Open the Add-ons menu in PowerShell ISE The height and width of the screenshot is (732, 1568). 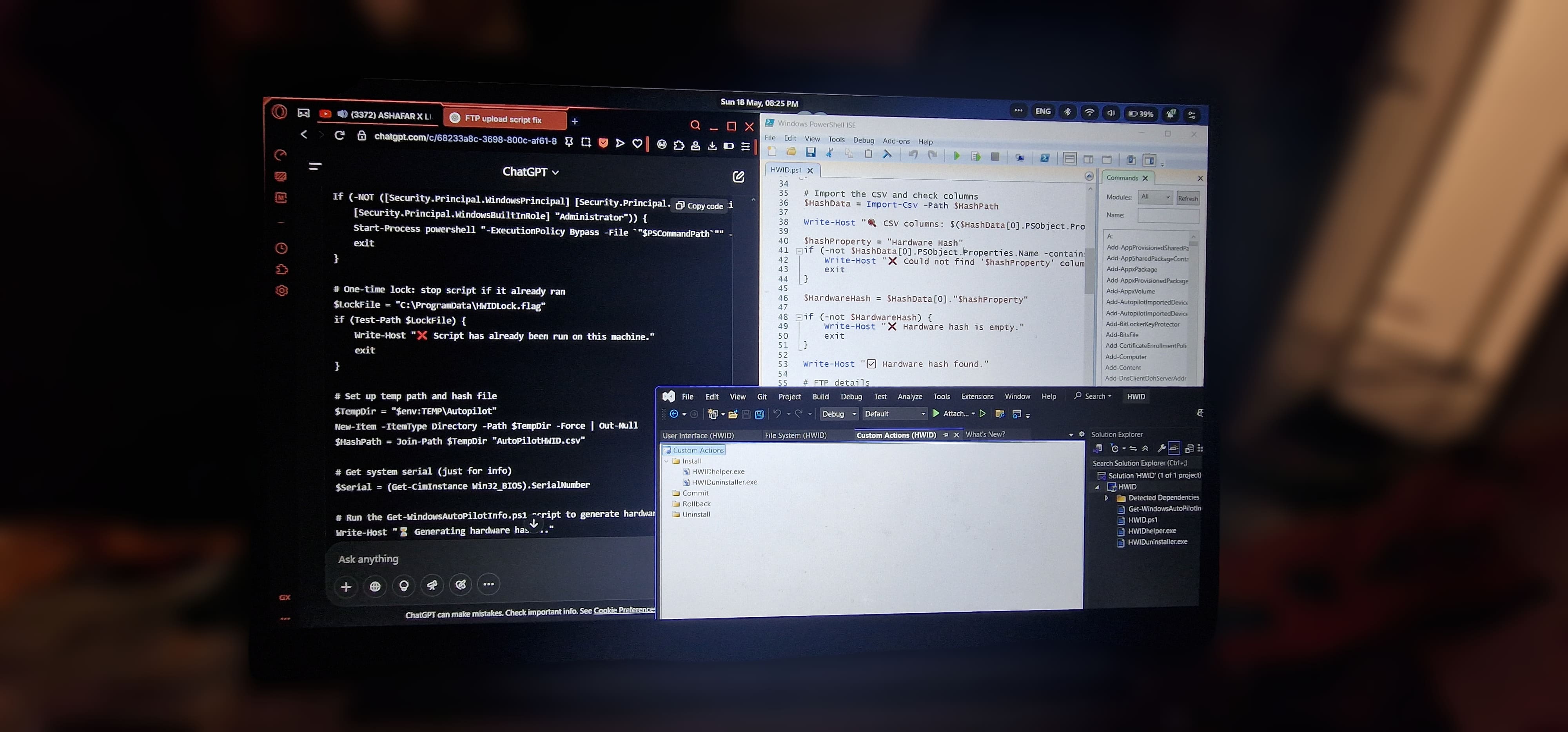896,141
